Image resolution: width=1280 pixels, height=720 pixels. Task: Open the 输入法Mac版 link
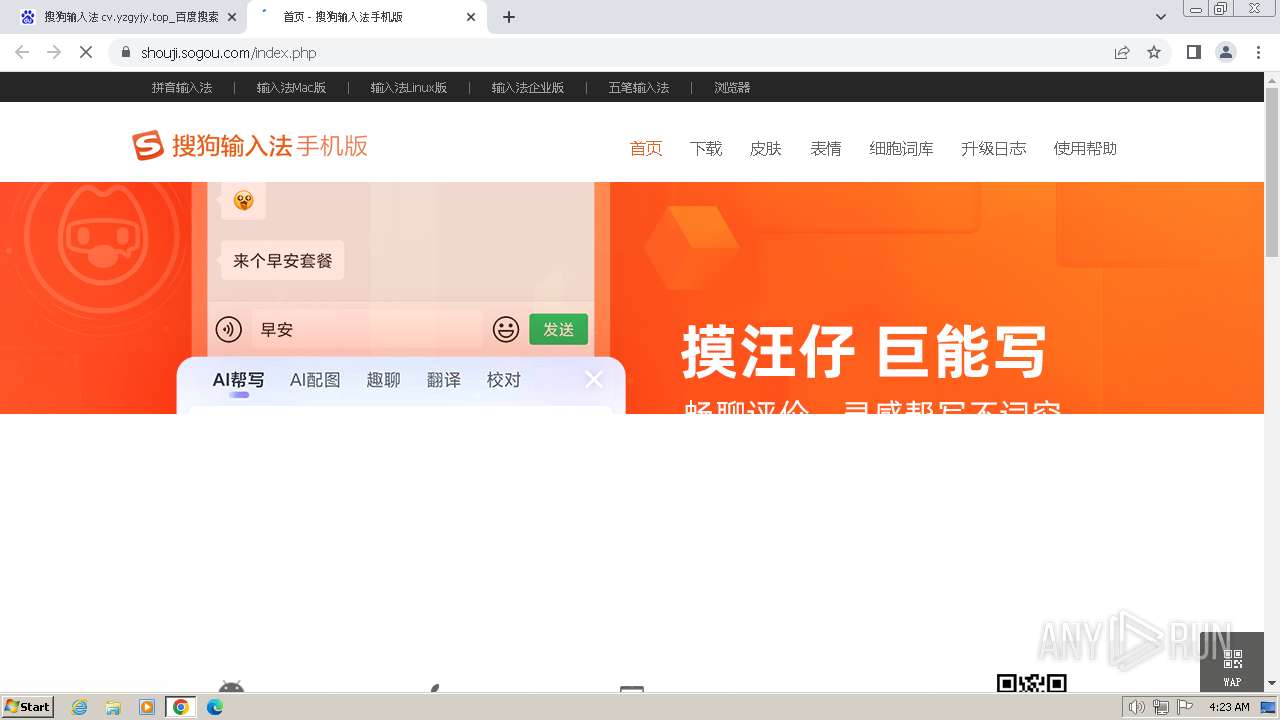pyautogui.click(x=291, y=88)
